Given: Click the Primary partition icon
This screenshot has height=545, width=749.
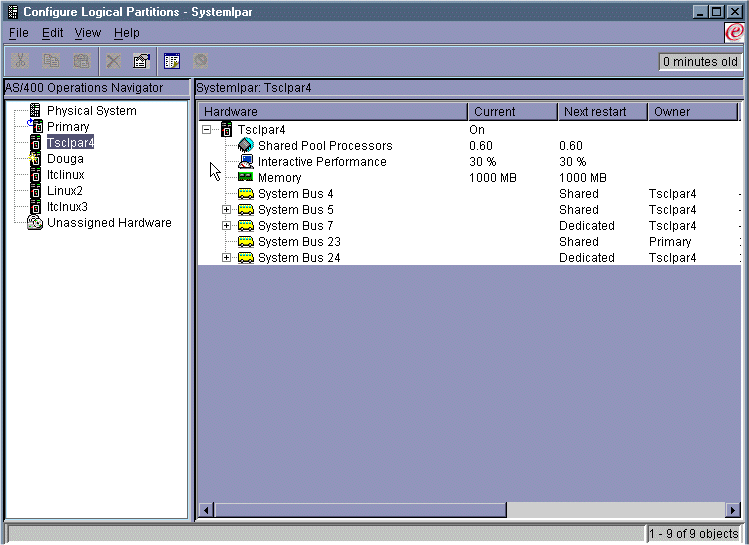Looking at the screenshot, I should (35, 126).
